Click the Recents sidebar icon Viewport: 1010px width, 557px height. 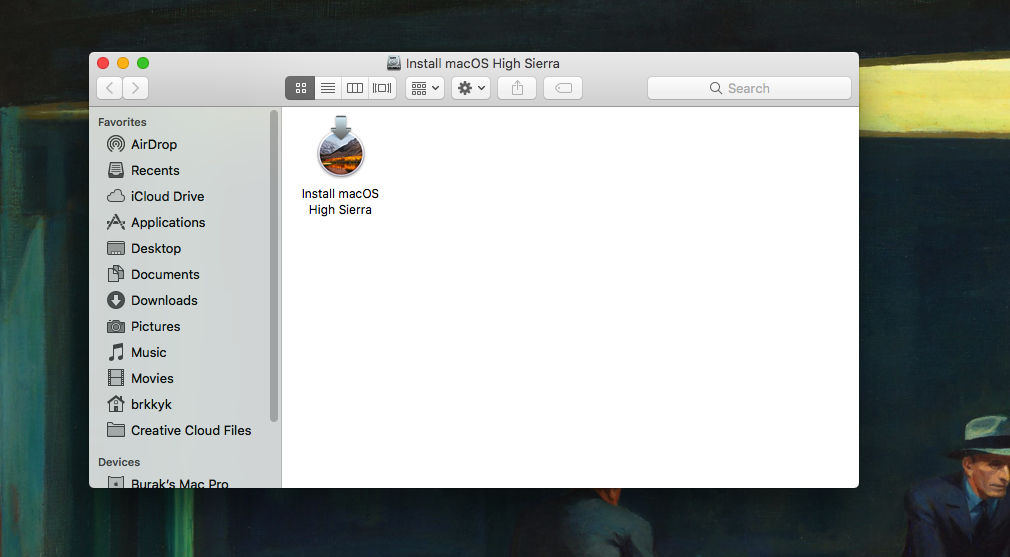(x=116, y=170)
